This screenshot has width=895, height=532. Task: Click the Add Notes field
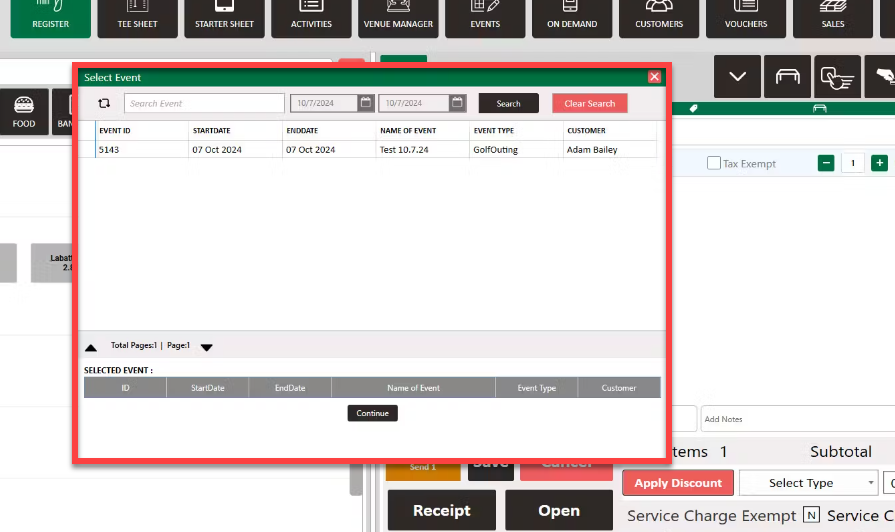(798, 419)
